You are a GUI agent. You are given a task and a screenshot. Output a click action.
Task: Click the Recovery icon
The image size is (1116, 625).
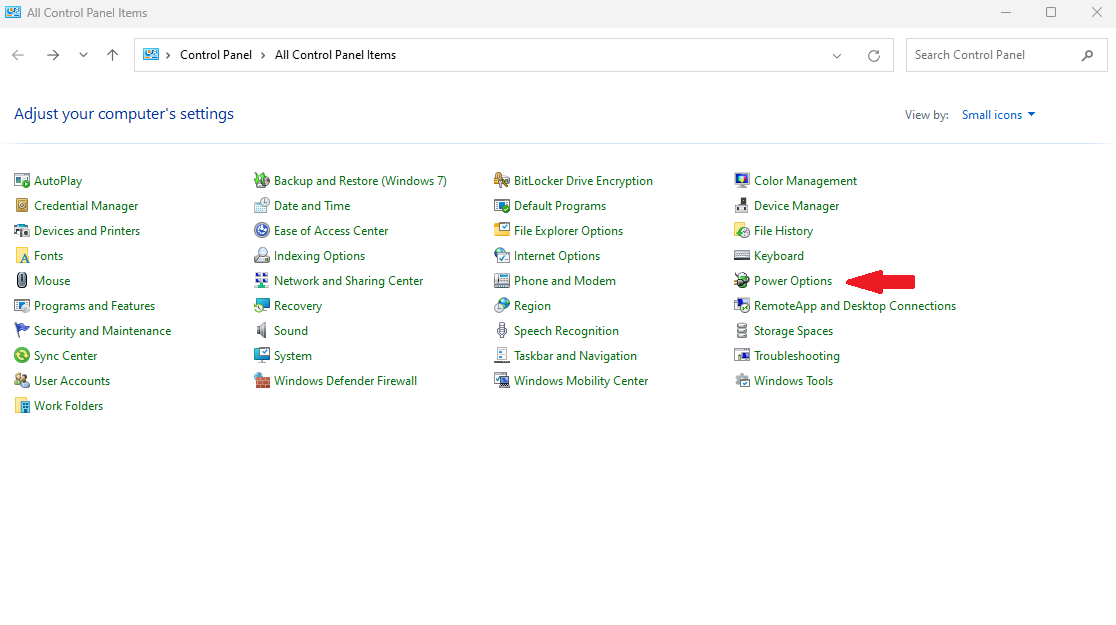click(x=262, y=305)
